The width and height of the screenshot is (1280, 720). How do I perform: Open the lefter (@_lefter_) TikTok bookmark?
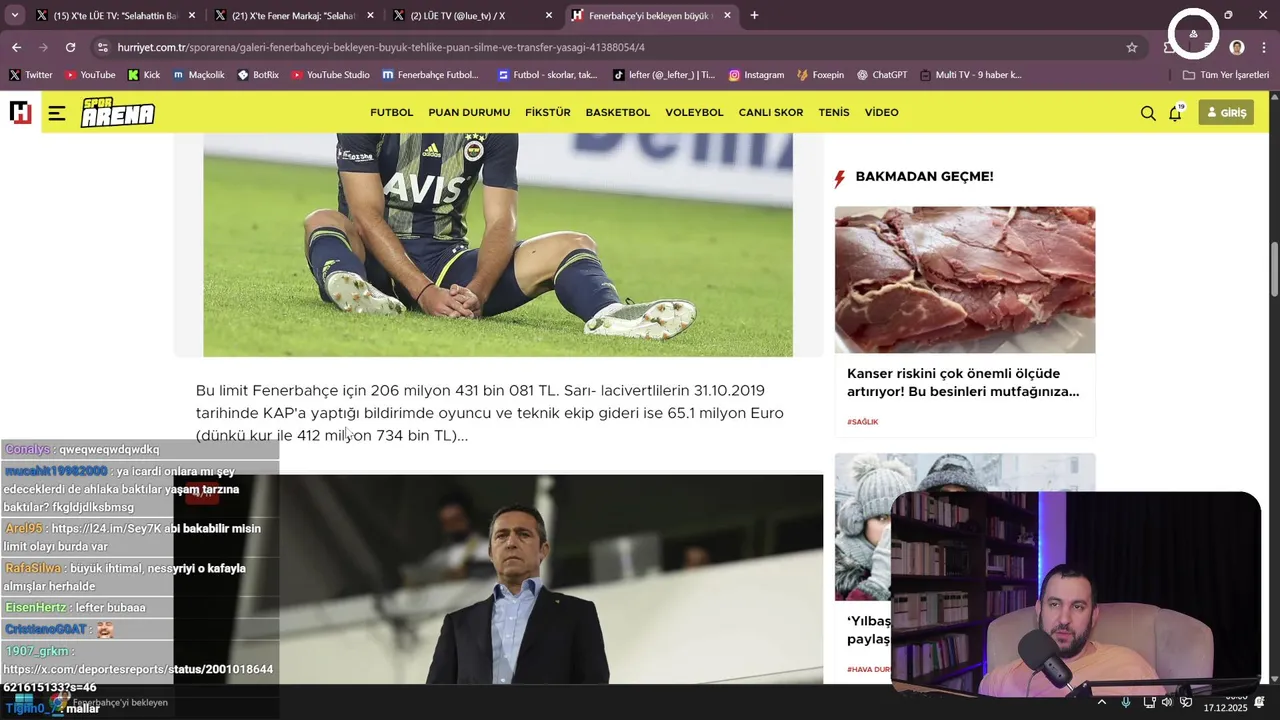(x=664, y=75)
